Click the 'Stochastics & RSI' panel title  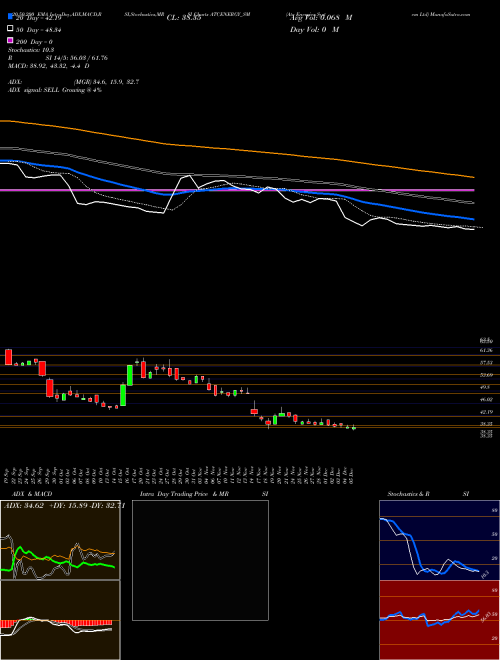pos(428,494)
